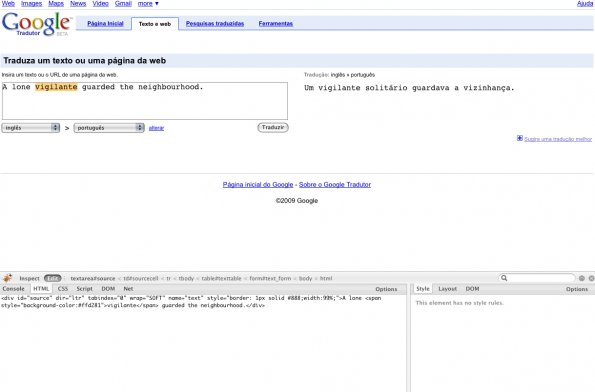Click the 'td#sourcecell' breadcrumb in Firebug

pos(141,279)
